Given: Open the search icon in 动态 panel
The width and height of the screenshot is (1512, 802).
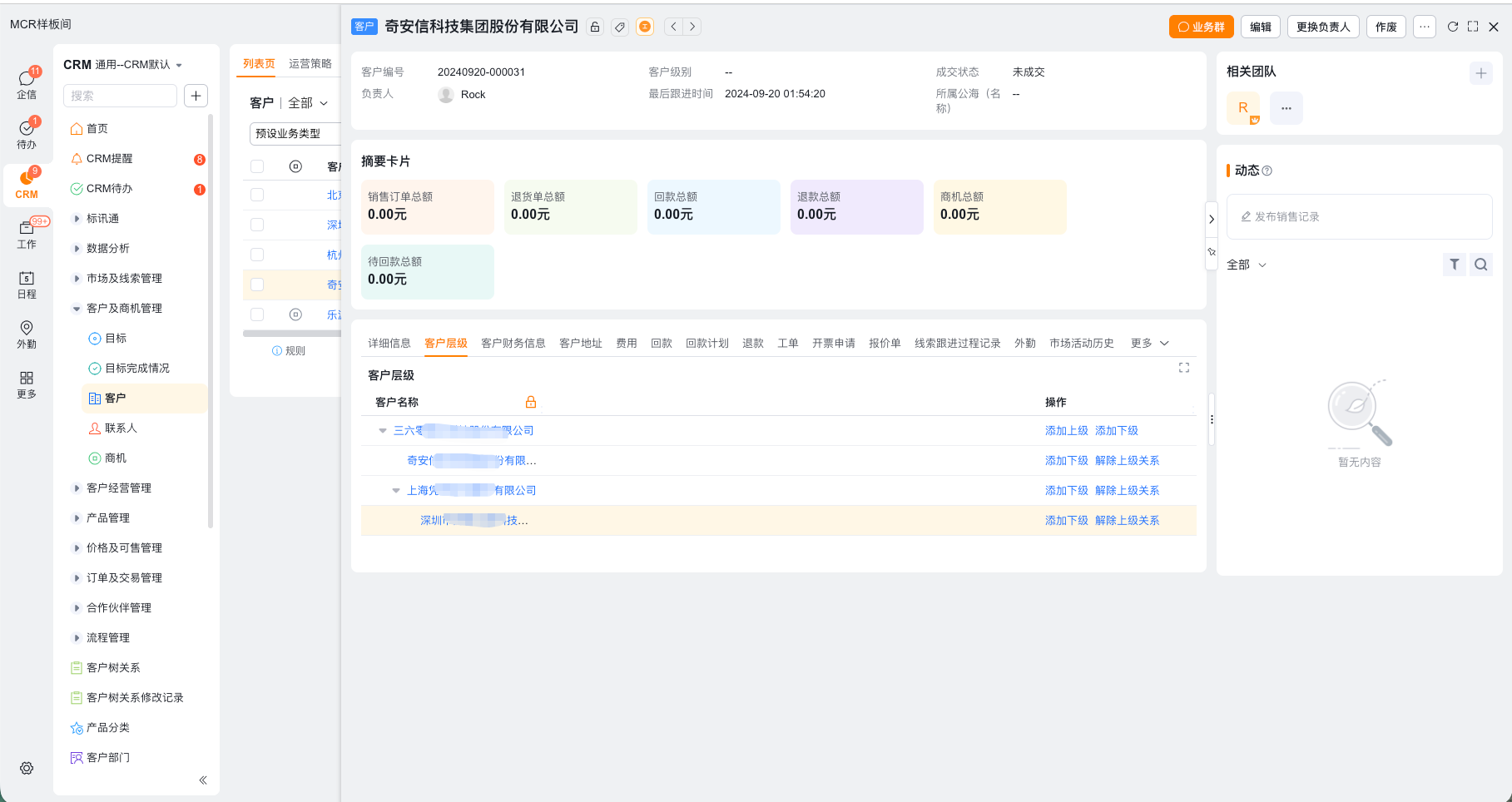Looking at the screenshot, I should point(1481,265).
